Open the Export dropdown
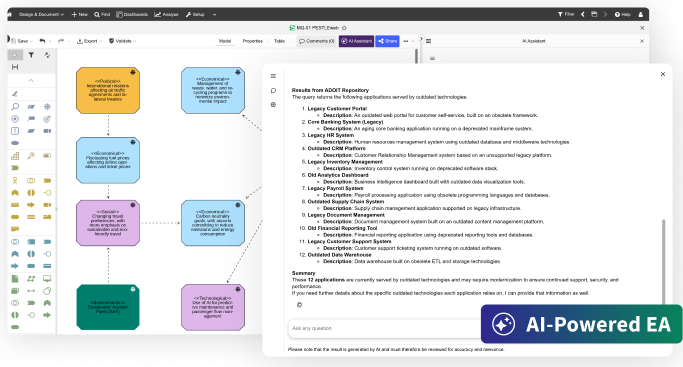 point(89,41)
